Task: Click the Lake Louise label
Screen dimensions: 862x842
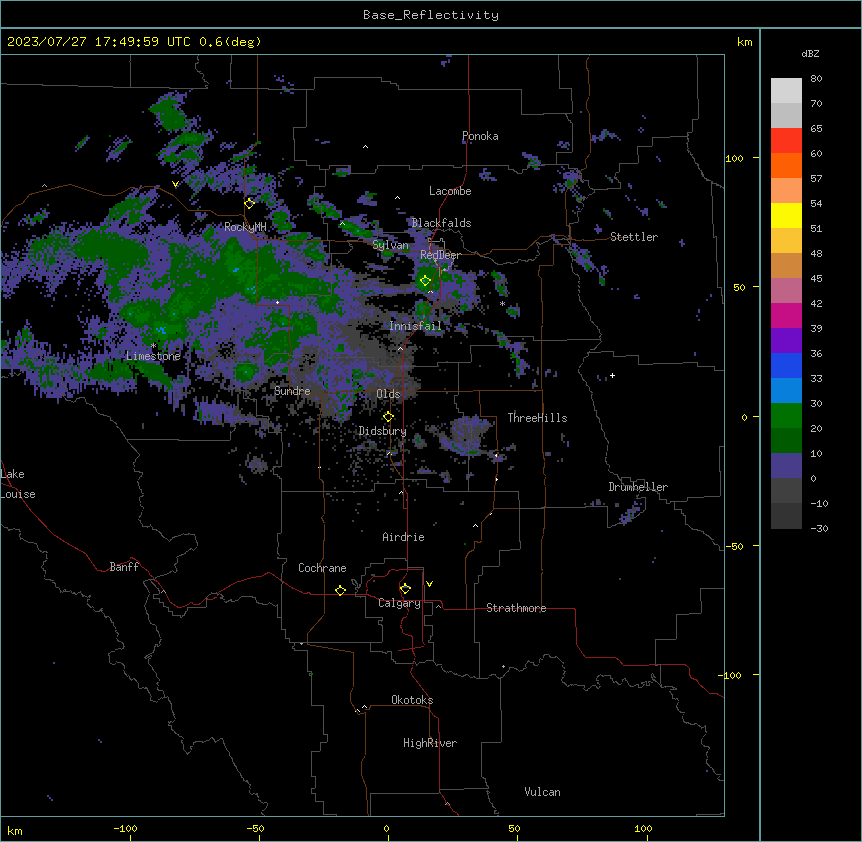Action: [18, 484]
